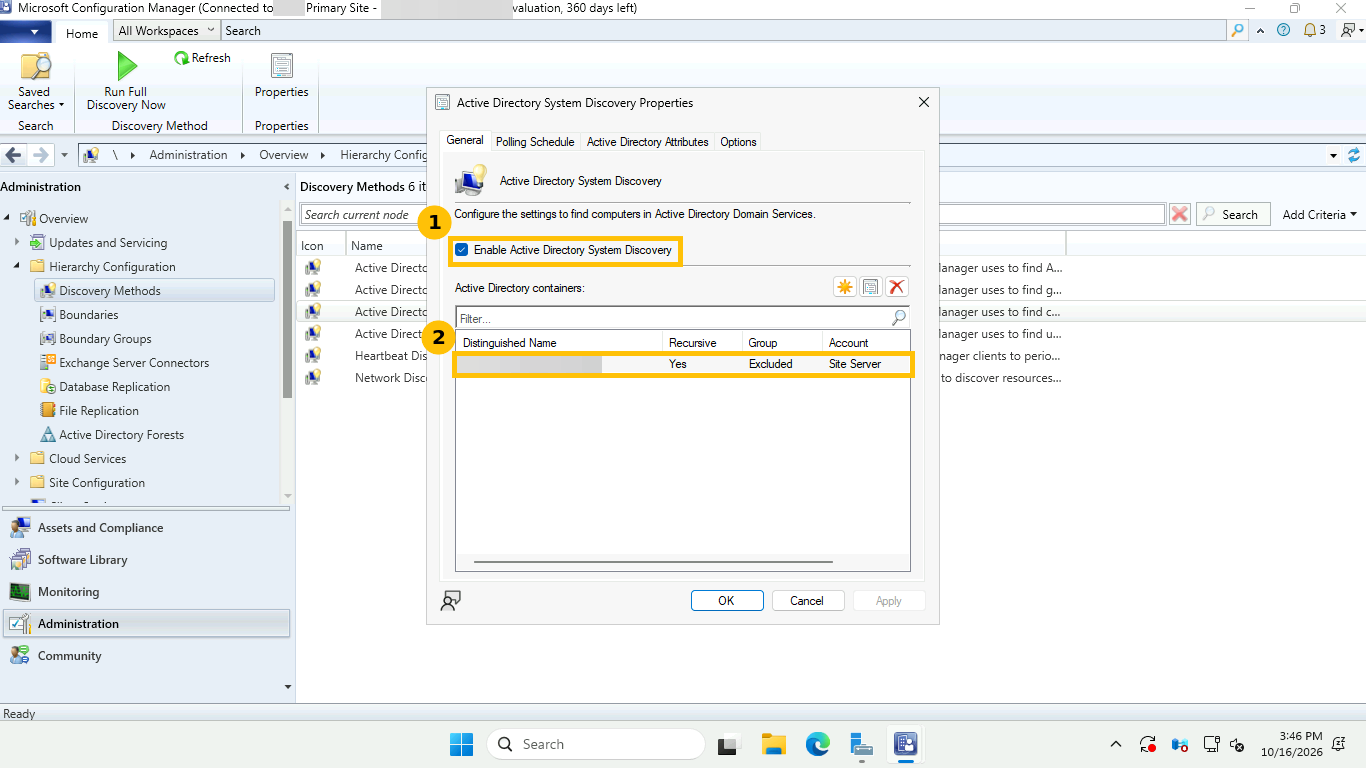Open Saved Searches in the ribbon

[36, 82]
